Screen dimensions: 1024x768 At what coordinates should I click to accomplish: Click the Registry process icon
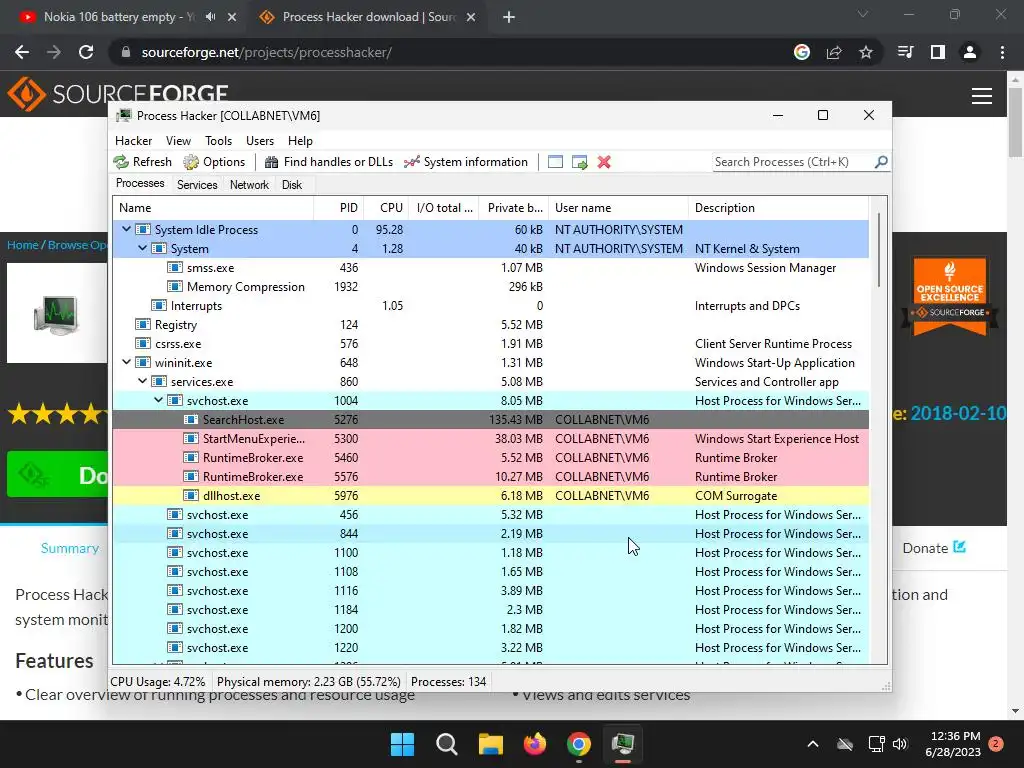(x=142, y=325)
